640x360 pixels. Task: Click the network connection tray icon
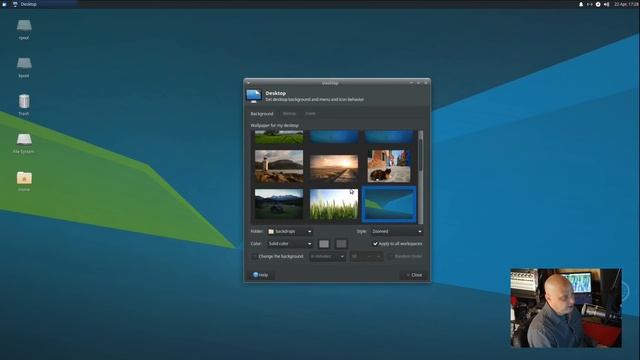(x=589, y=4)
